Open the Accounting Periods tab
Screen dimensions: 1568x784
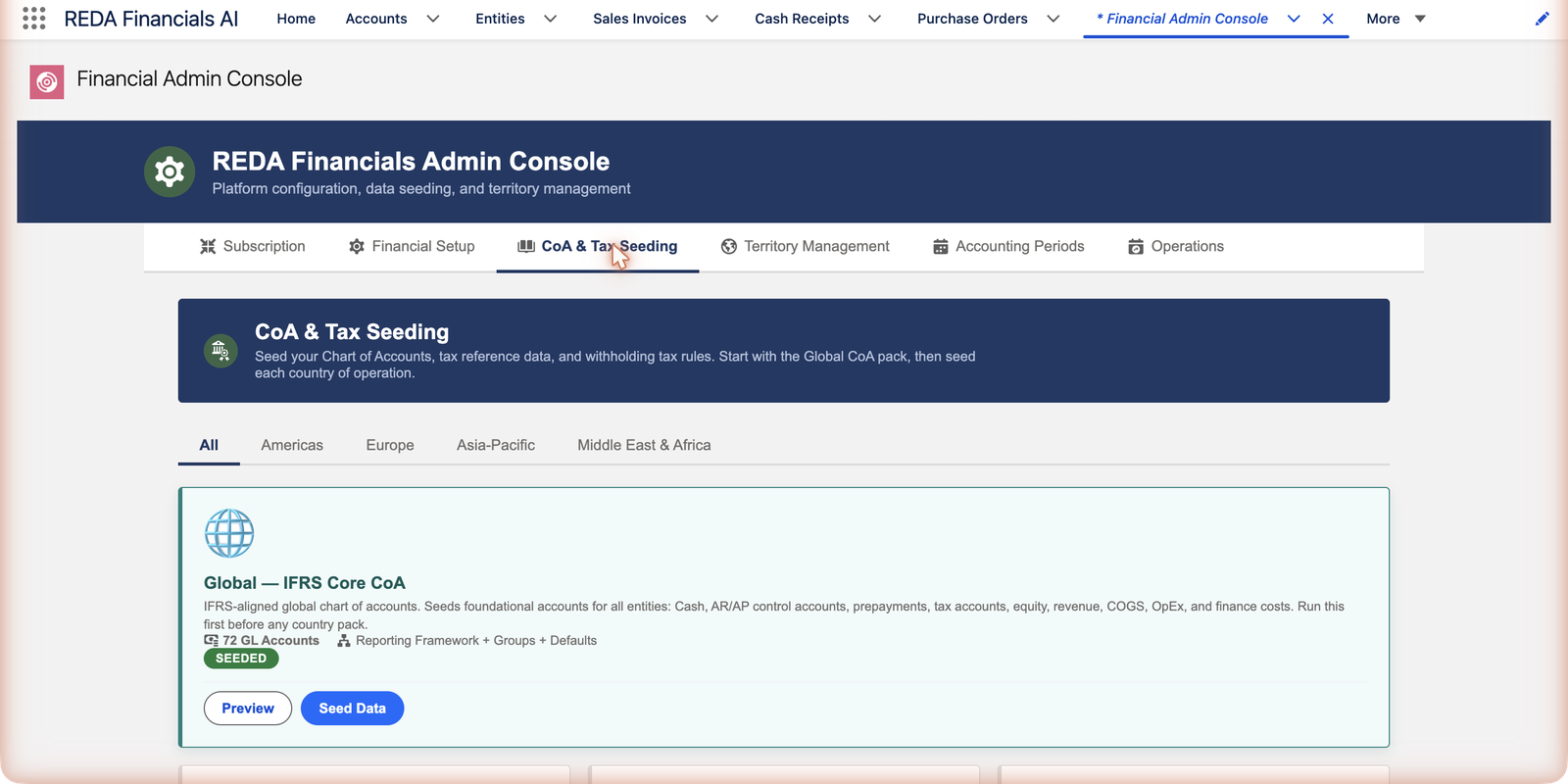pyautogui.click(x=1008, y=246)
